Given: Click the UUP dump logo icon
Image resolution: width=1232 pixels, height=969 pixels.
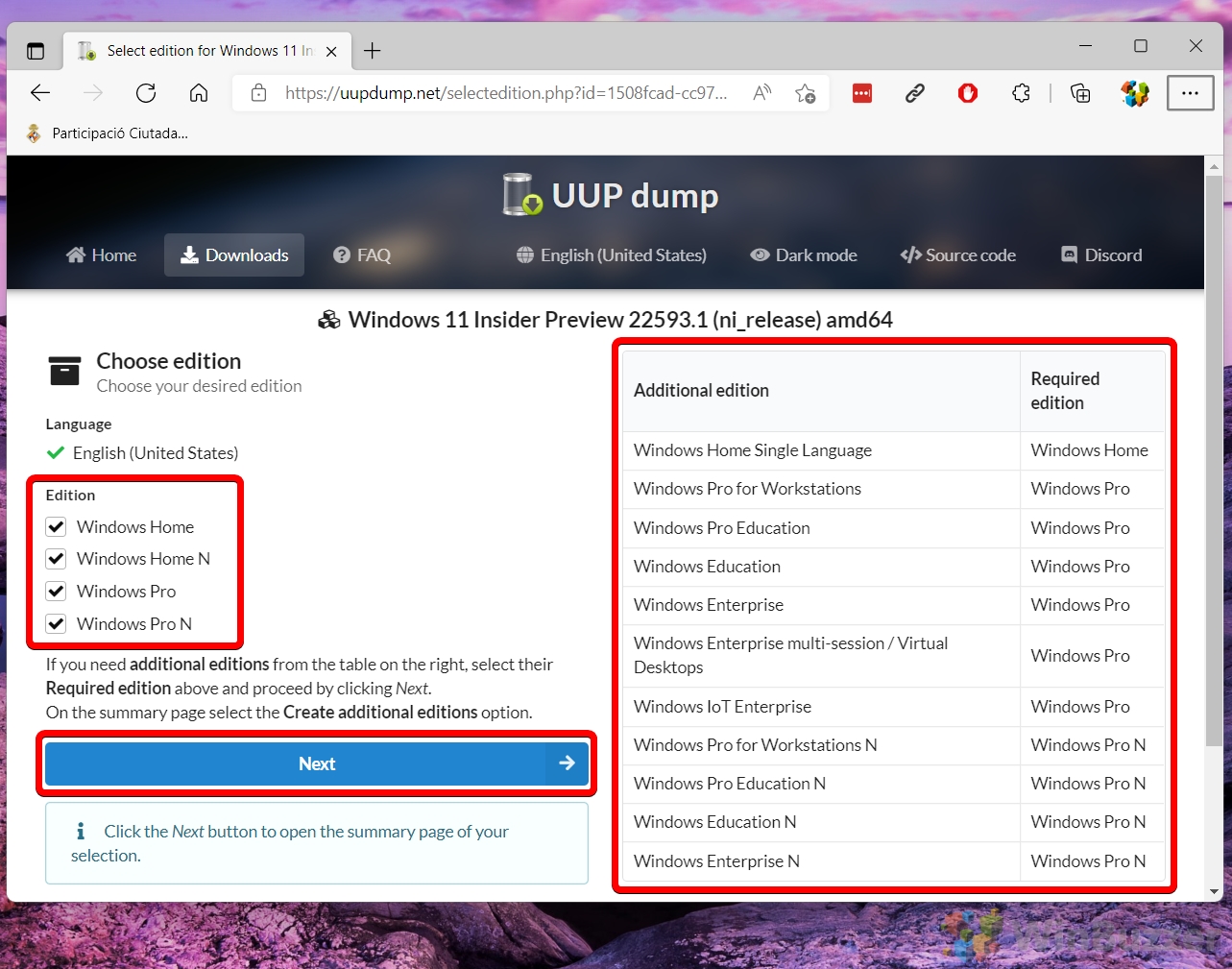Looking at the screenshot, I should (x=522, y=194).
